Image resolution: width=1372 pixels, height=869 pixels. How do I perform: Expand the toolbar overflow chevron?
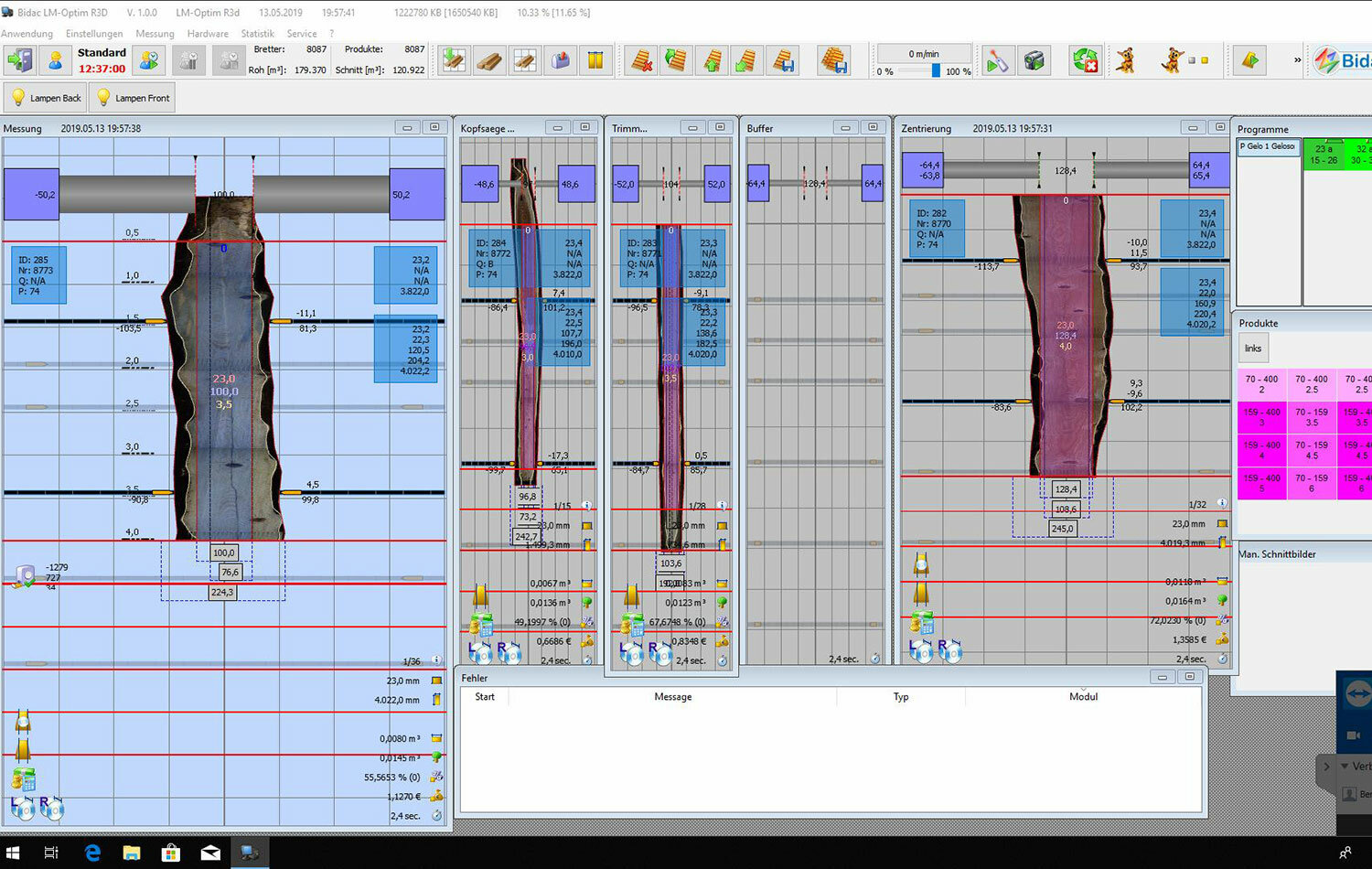click(1297, 60)
